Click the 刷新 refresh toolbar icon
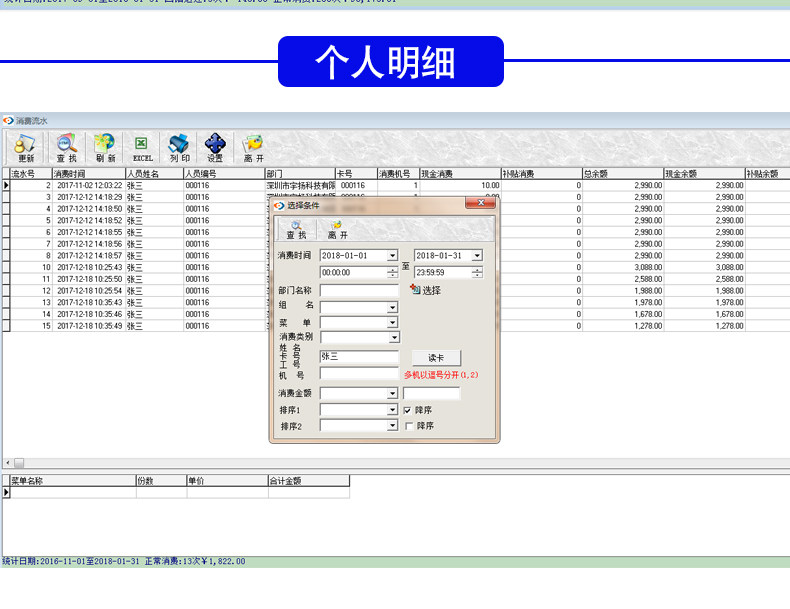790x609 pixels. (105, 148)
